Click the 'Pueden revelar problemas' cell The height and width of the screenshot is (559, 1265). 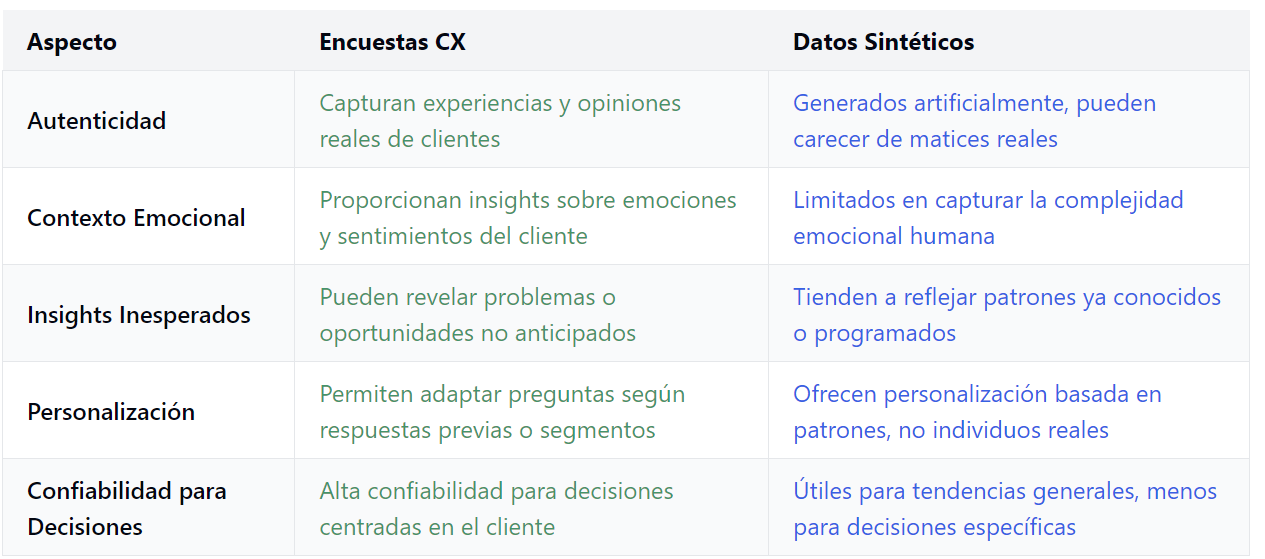coord(531,314)
